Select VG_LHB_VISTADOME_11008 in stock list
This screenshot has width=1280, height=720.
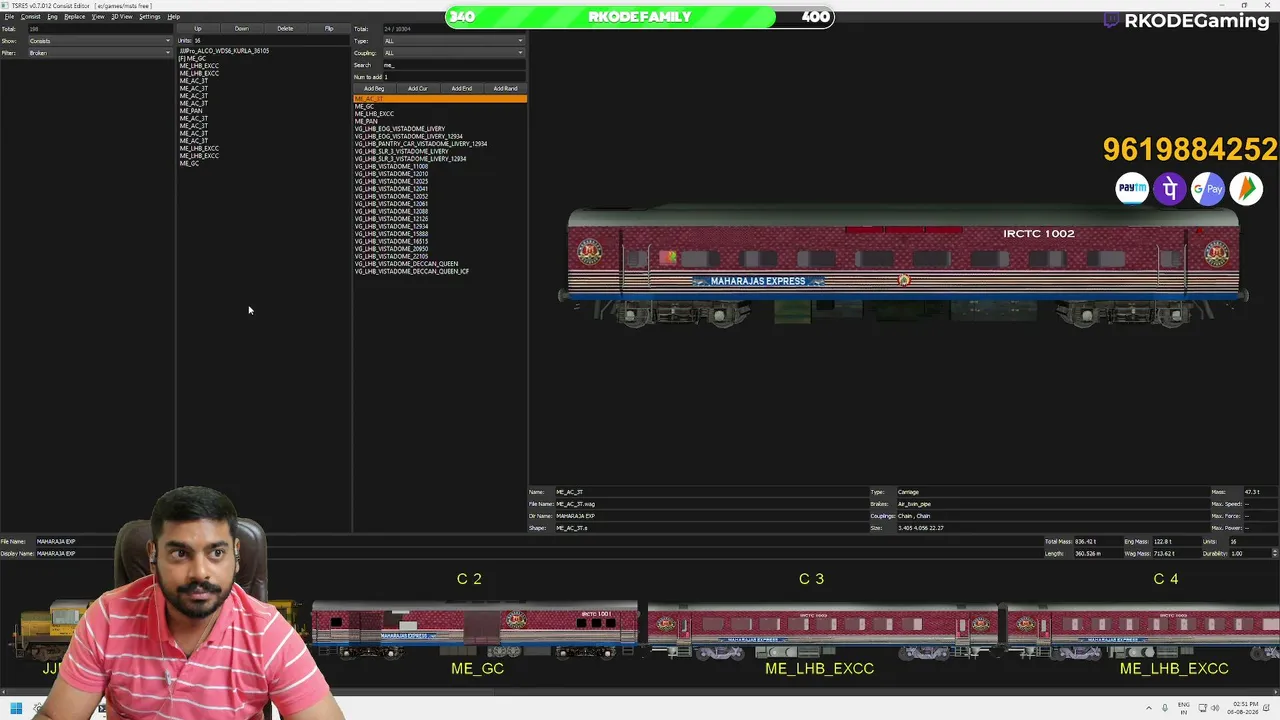point(391,167)
